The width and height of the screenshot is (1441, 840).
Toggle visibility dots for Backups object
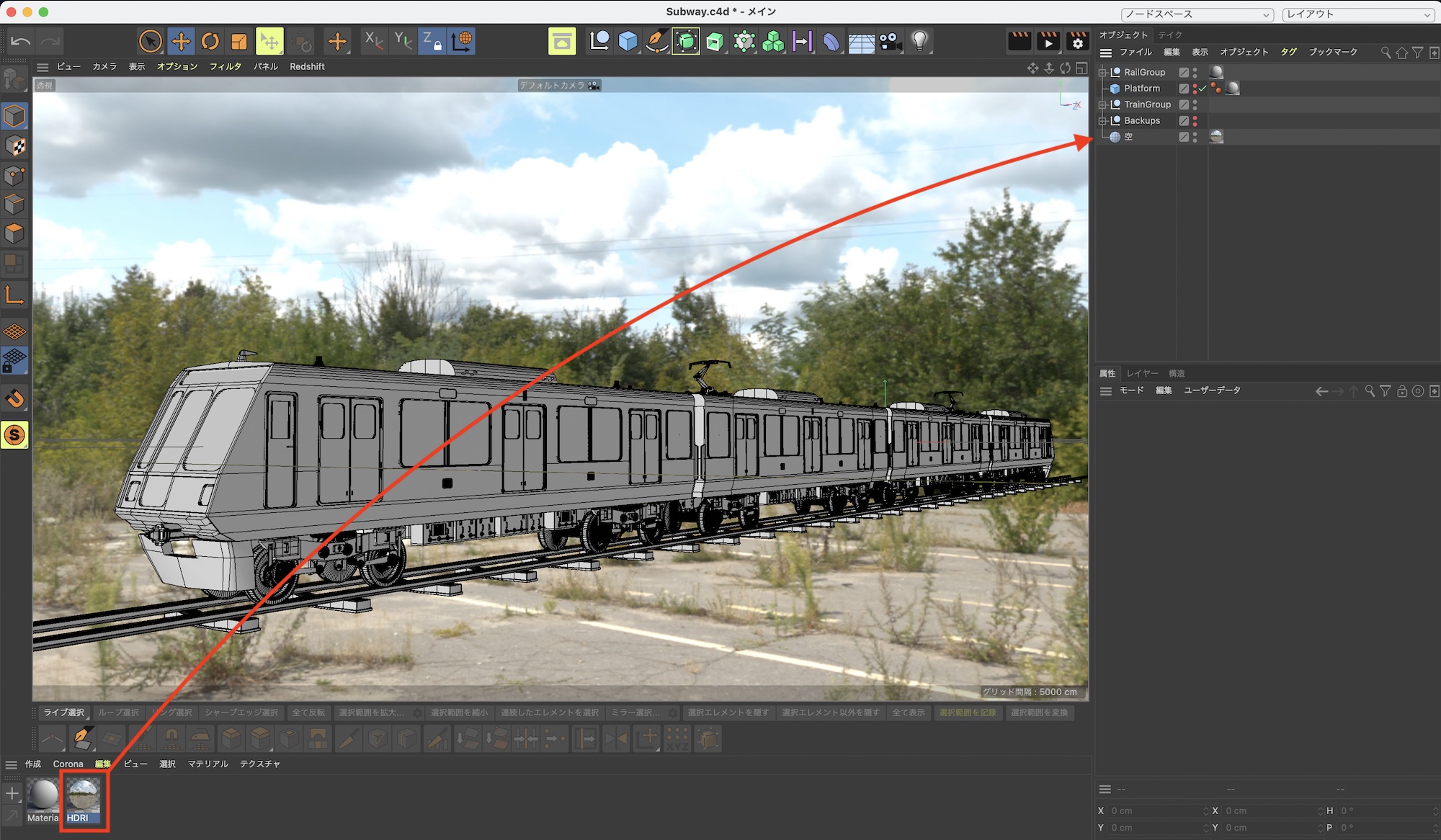tap(1195, 120)
